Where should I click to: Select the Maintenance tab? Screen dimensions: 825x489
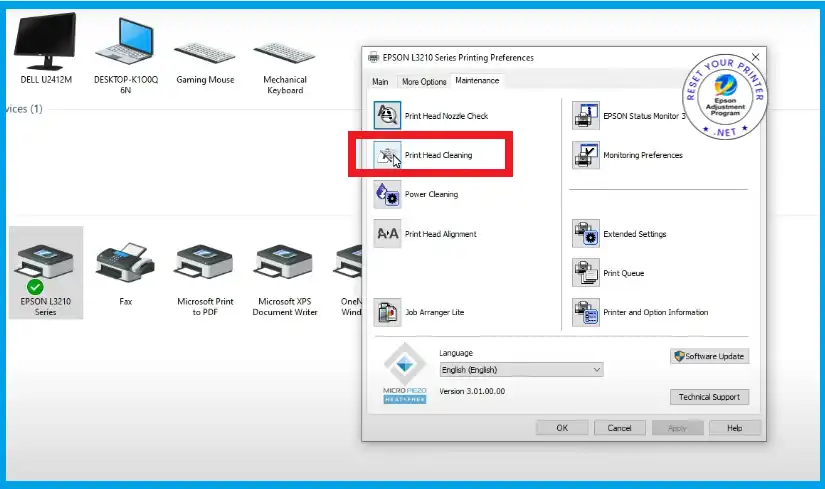[477, 81]
